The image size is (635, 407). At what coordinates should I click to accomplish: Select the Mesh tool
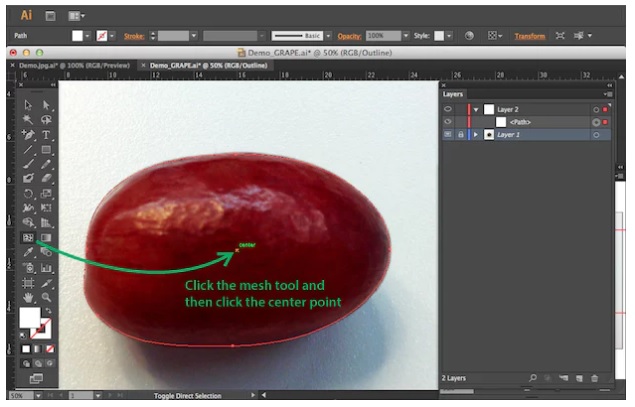[28, 238]
